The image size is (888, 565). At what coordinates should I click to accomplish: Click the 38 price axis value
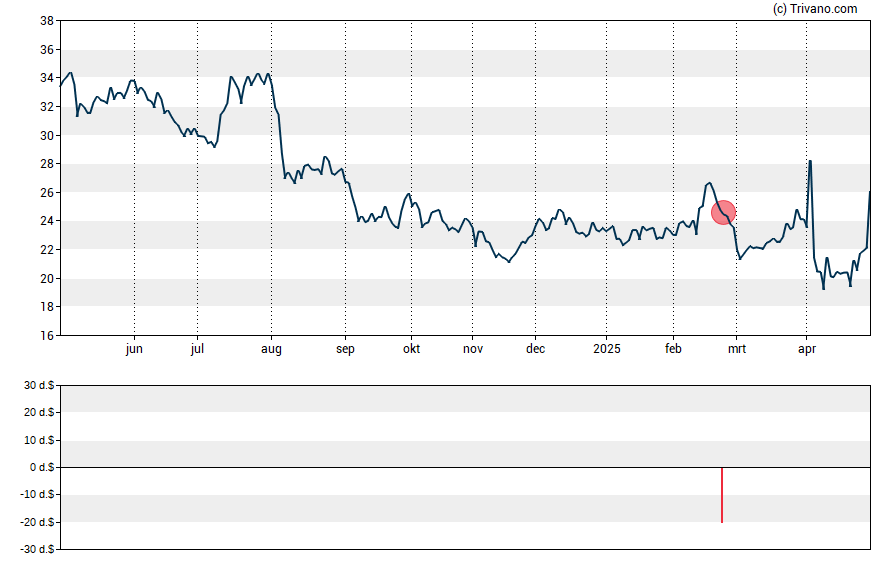pos(47,21)
